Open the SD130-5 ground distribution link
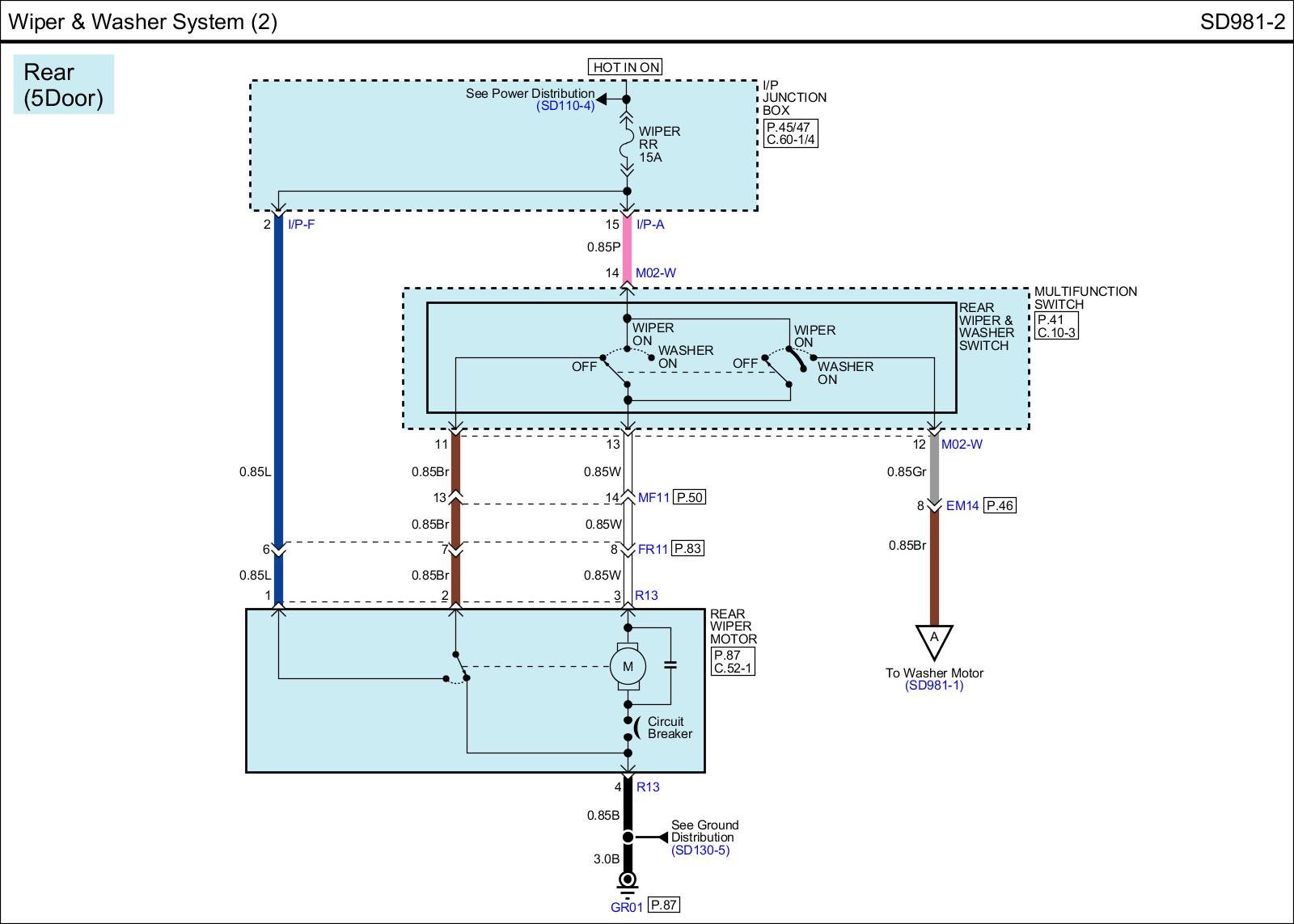 [700, 850]
